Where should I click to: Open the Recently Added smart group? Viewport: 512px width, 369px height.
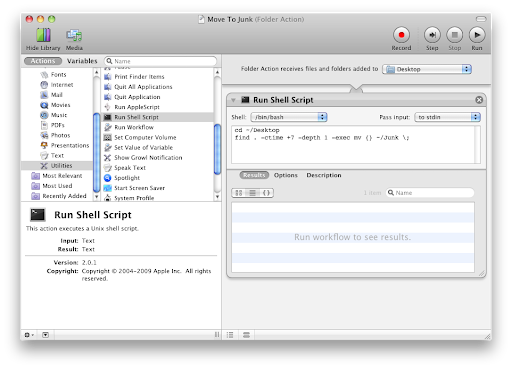pos(64,196)
